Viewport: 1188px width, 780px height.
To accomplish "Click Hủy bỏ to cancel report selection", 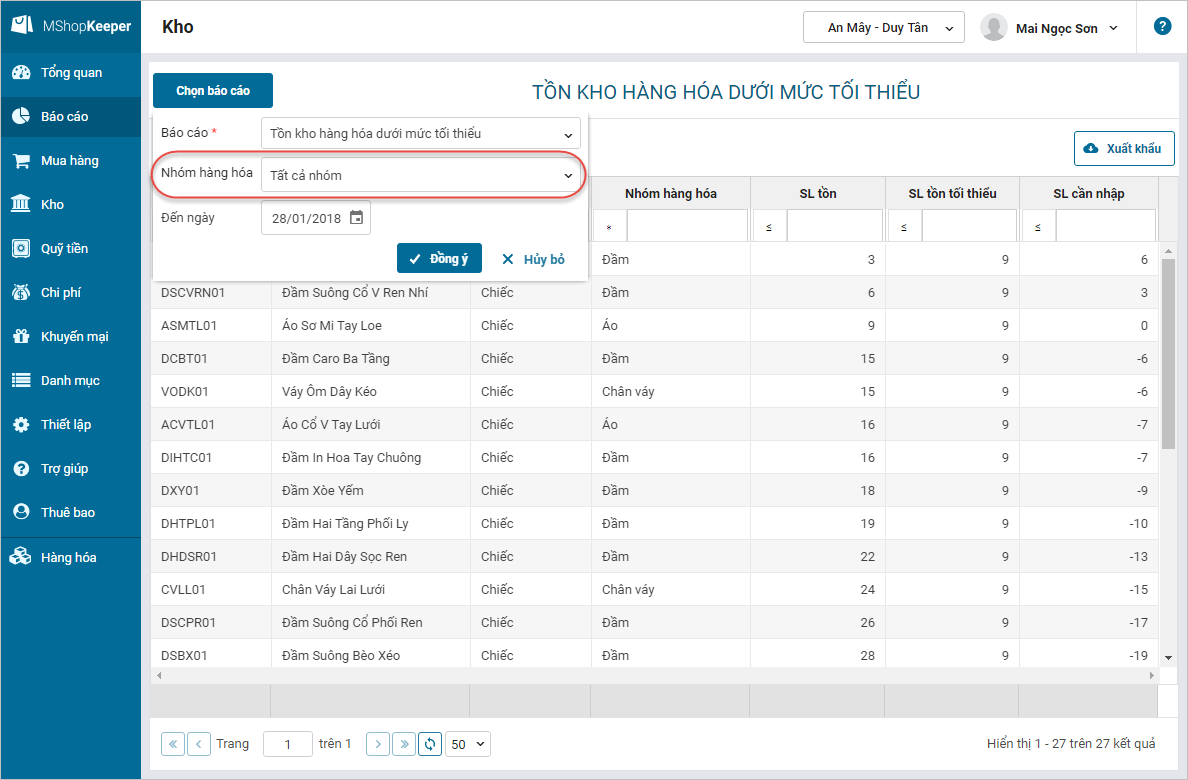I will (x=533, y=259).
